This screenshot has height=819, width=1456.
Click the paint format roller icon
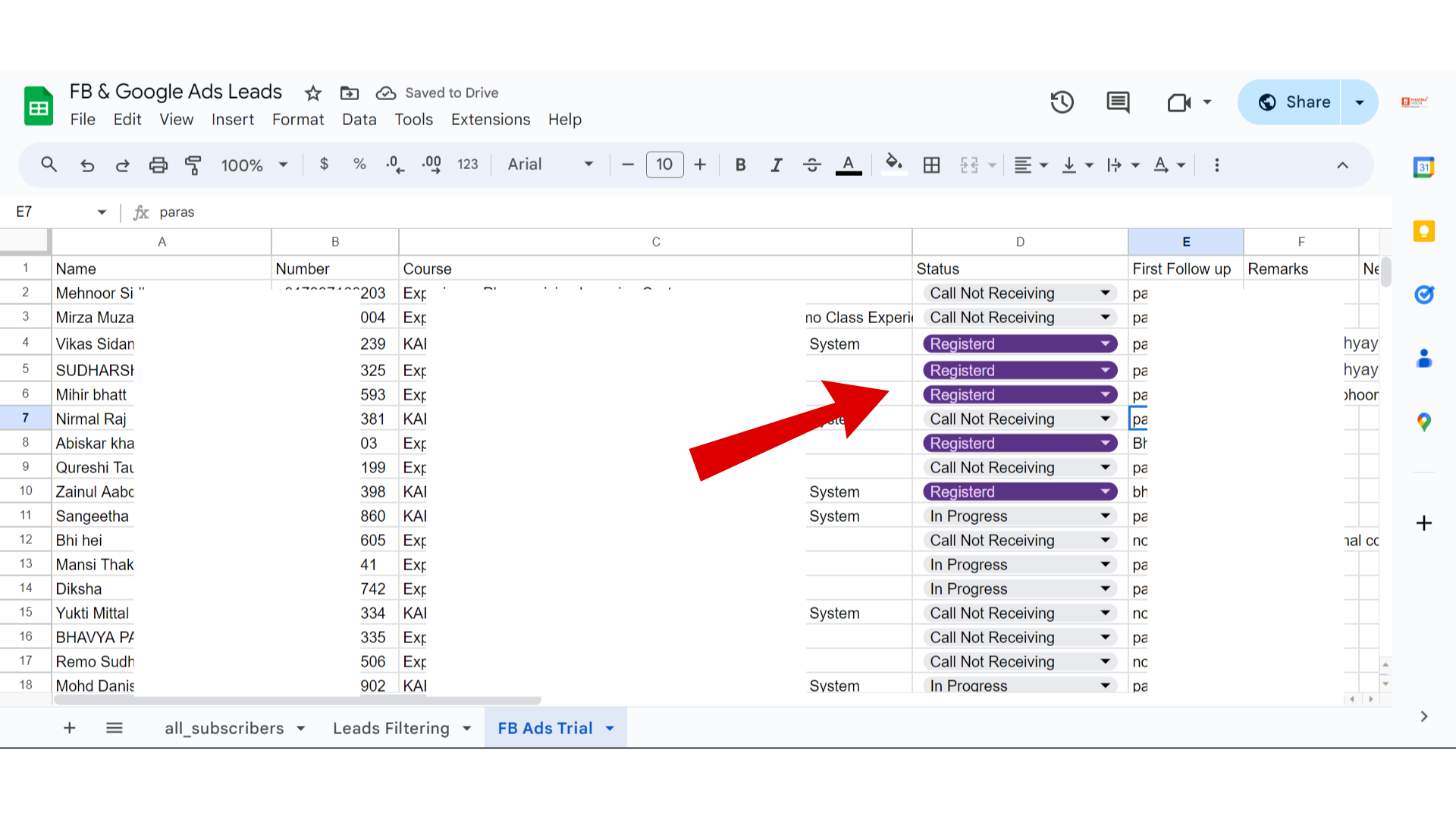click(x=193, y=165)
